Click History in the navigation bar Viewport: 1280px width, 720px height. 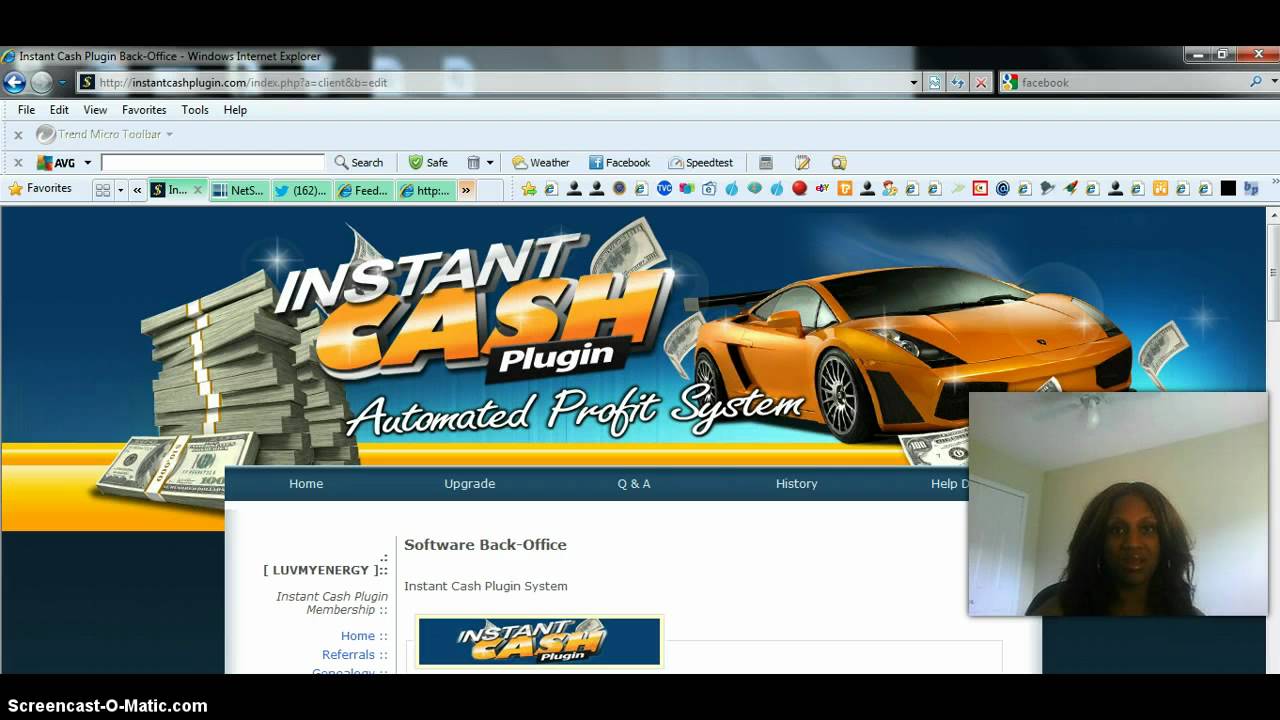797,484
